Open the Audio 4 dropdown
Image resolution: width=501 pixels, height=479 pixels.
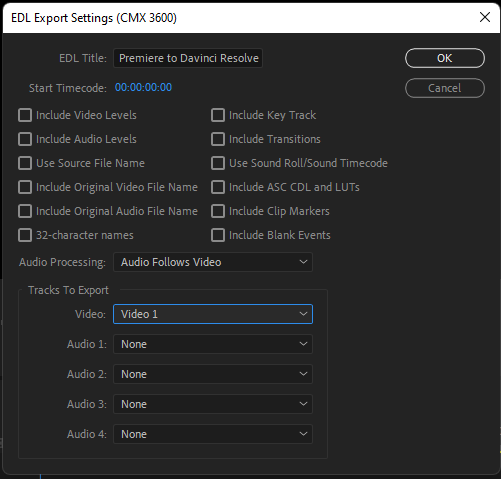tap(213, 434)
